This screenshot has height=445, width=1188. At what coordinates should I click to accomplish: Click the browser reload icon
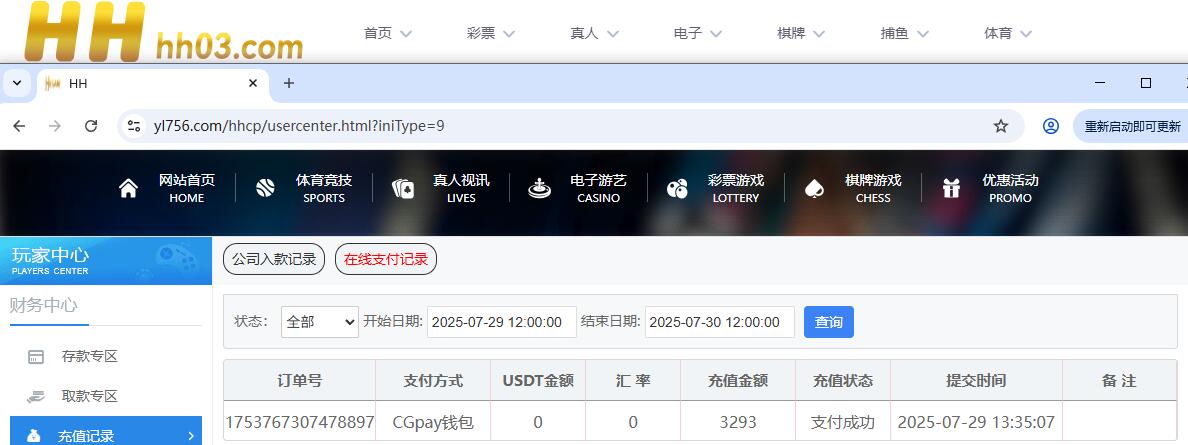pyautogui.click(x=91, y=126)
